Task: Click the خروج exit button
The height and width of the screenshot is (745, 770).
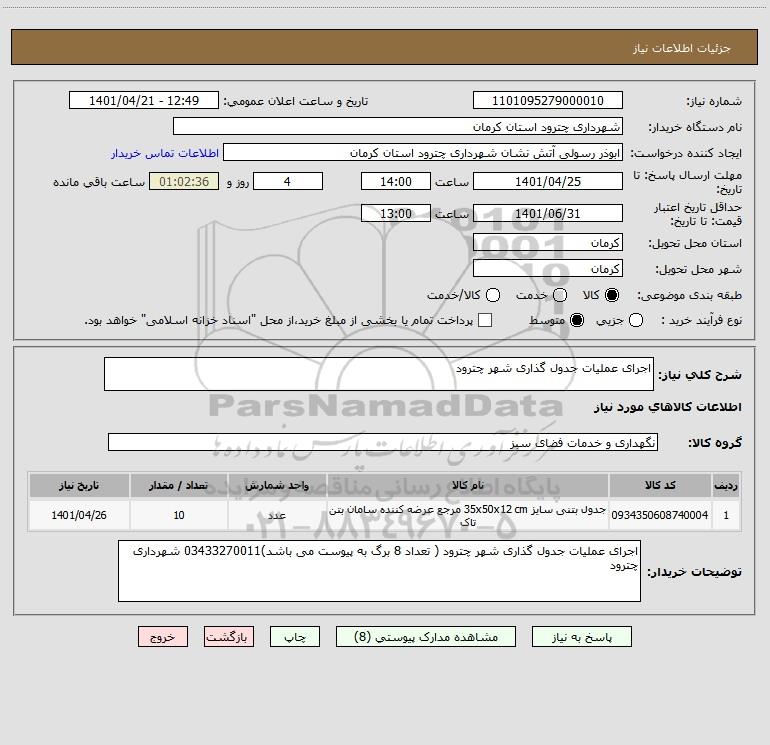Action: coord(163,637)
